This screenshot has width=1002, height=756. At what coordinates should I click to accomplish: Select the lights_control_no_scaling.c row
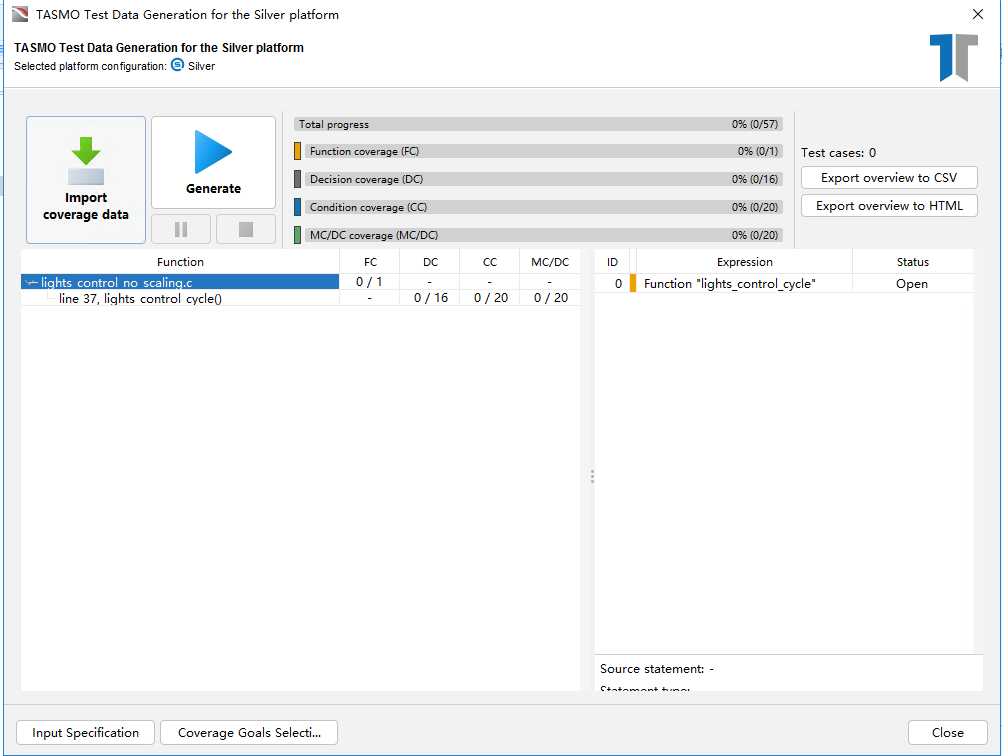click(300, 282)
